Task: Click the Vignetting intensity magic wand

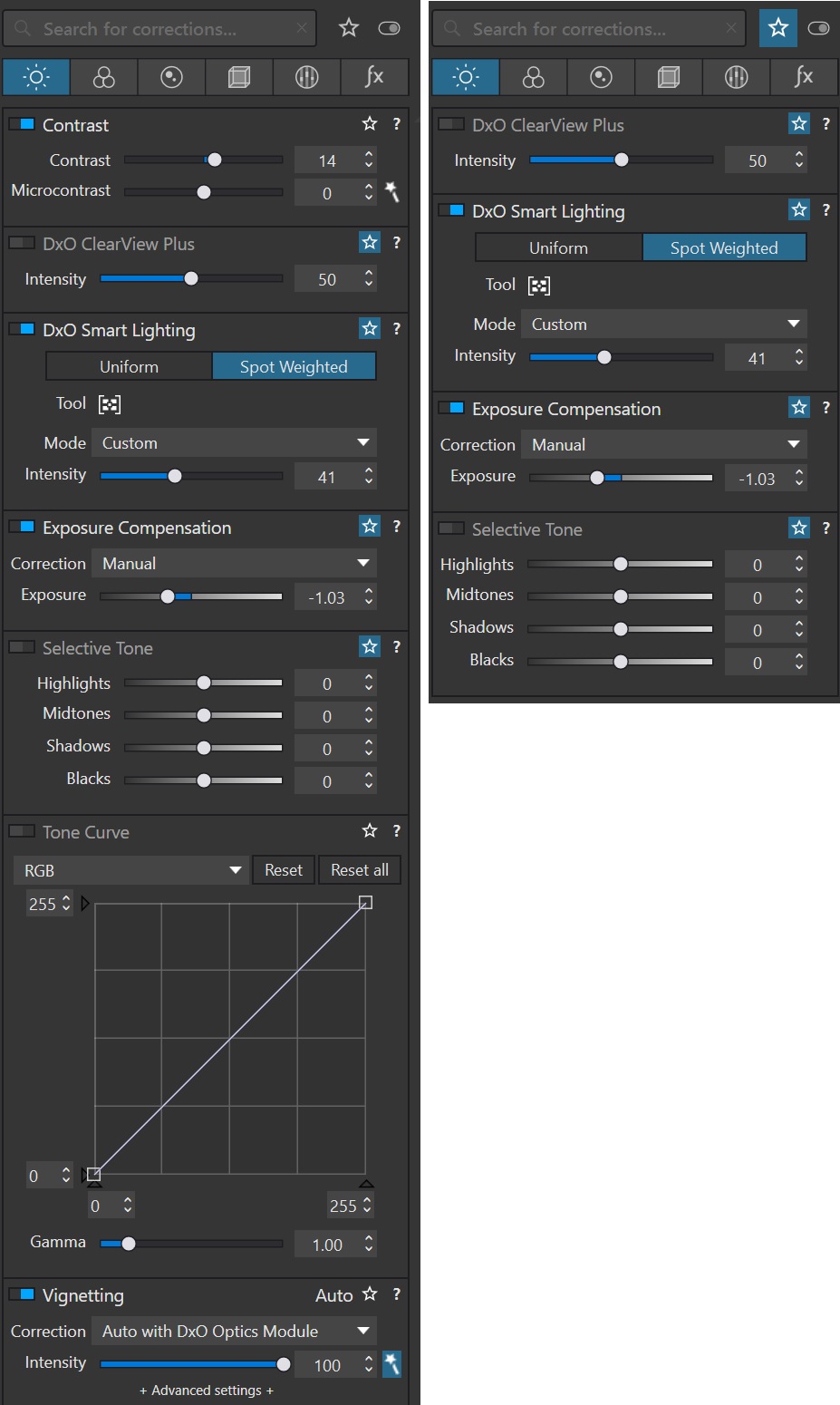Action: pos(391,1364)
